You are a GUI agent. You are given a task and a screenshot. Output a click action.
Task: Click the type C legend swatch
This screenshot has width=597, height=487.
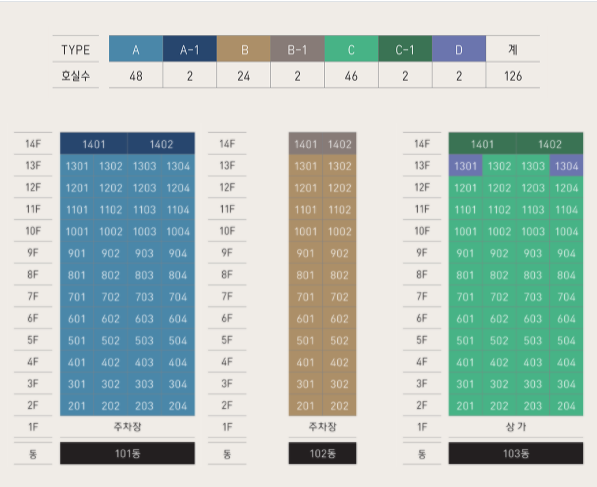click(351, 49)
